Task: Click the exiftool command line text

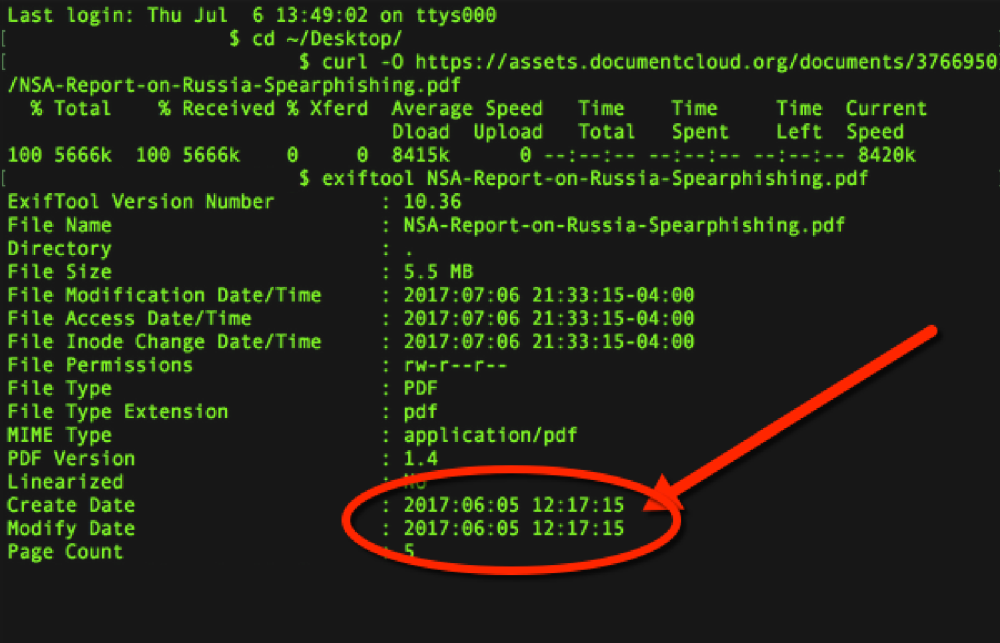Action: click(584, 179)
